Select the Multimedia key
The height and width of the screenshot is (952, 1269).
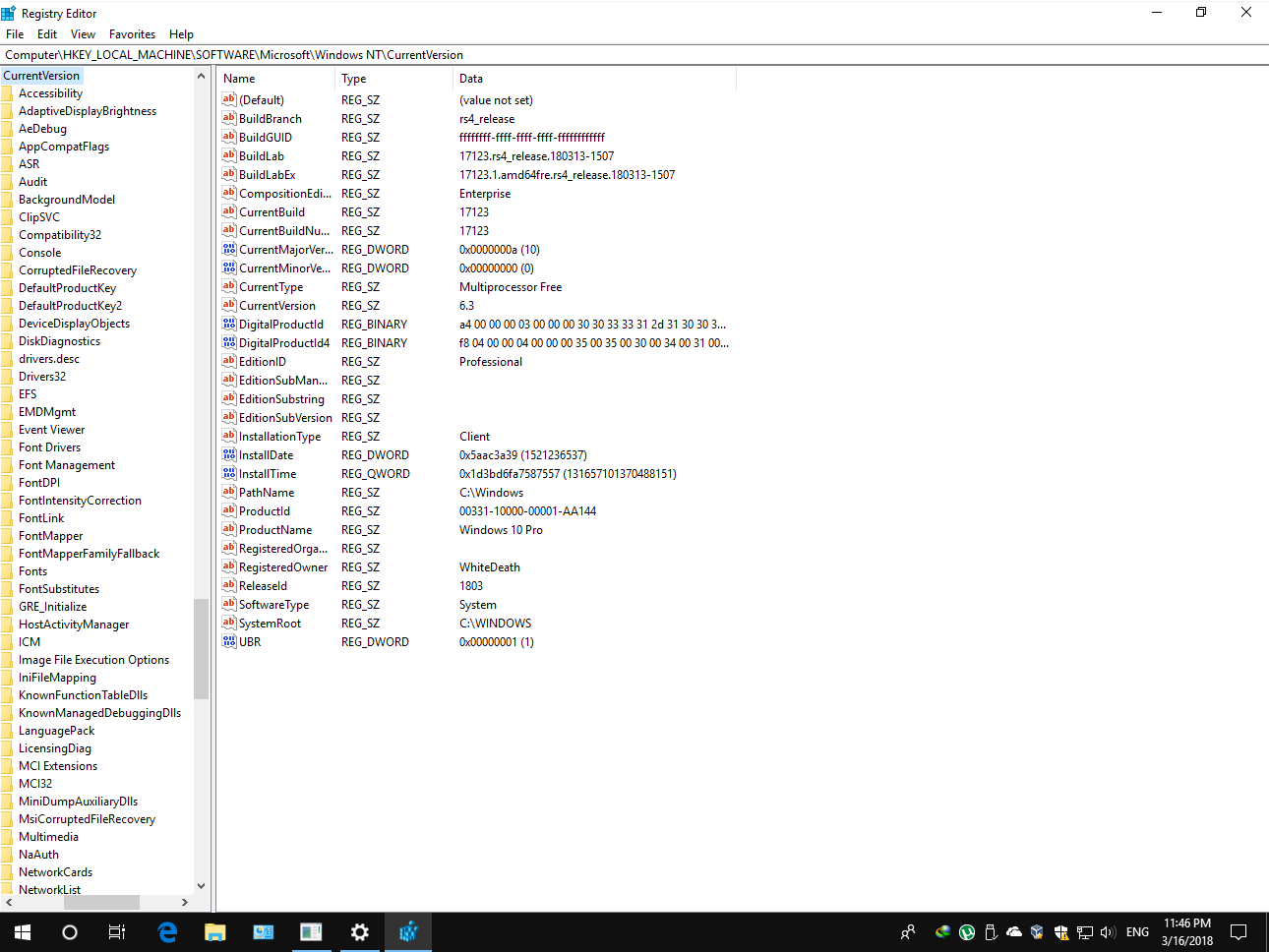[48, 837]
